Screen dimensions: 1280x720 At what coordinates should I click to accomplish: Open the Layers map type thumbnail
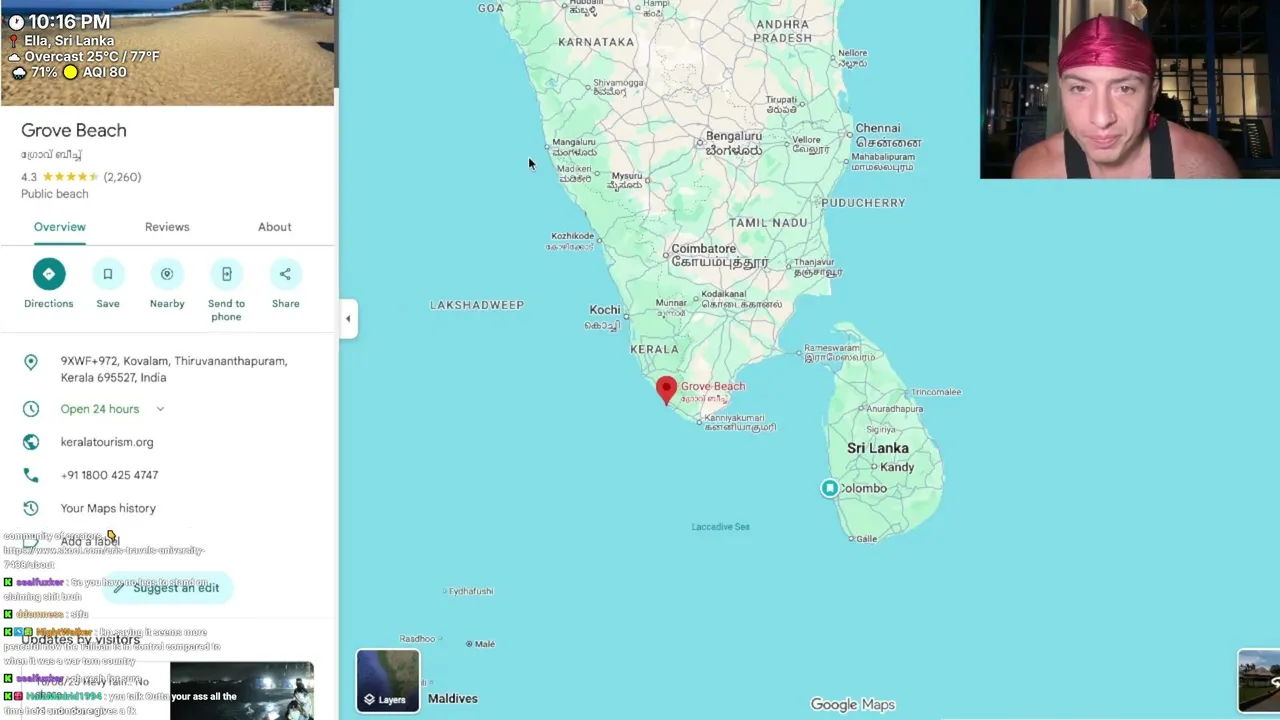point(388,680)
